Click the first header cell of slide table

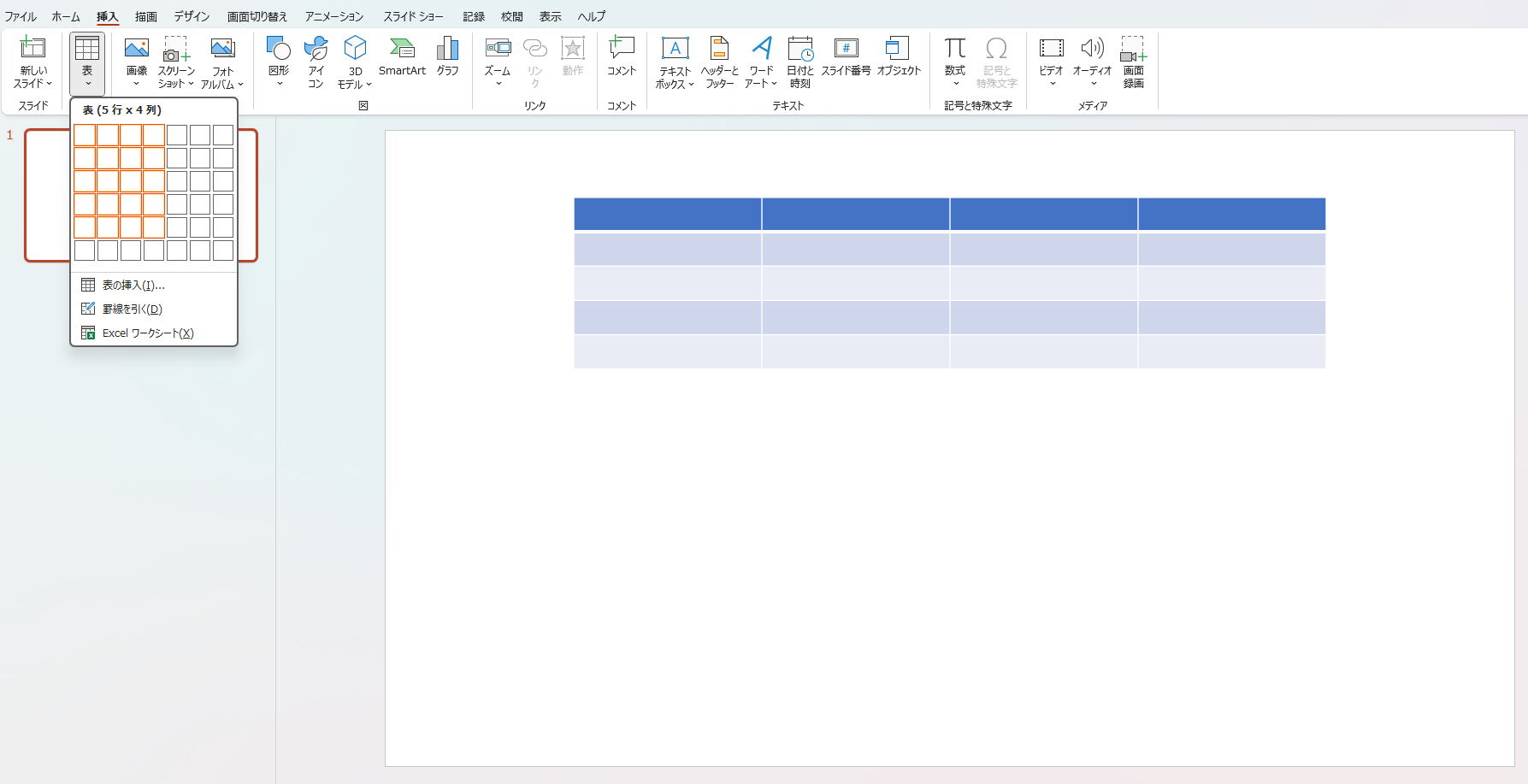(x=668, y=214)
